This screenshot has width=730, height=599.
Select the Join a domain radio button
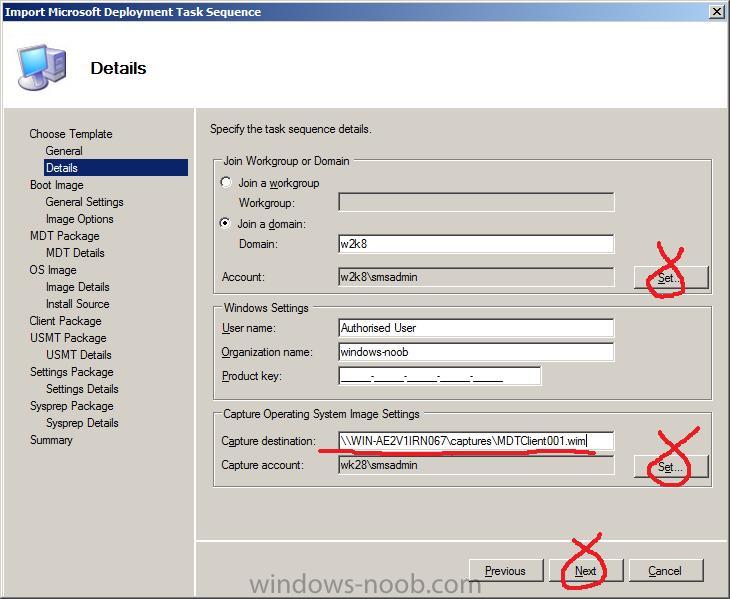pos(225,223)
